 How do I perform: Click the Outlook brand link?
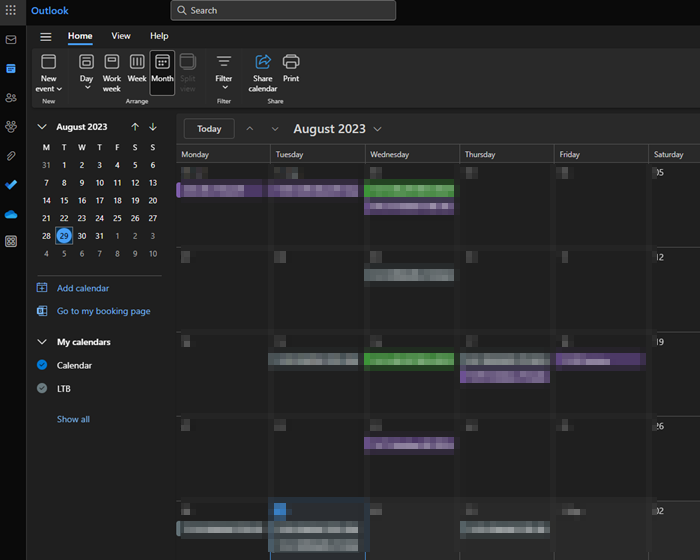point(50,11)
